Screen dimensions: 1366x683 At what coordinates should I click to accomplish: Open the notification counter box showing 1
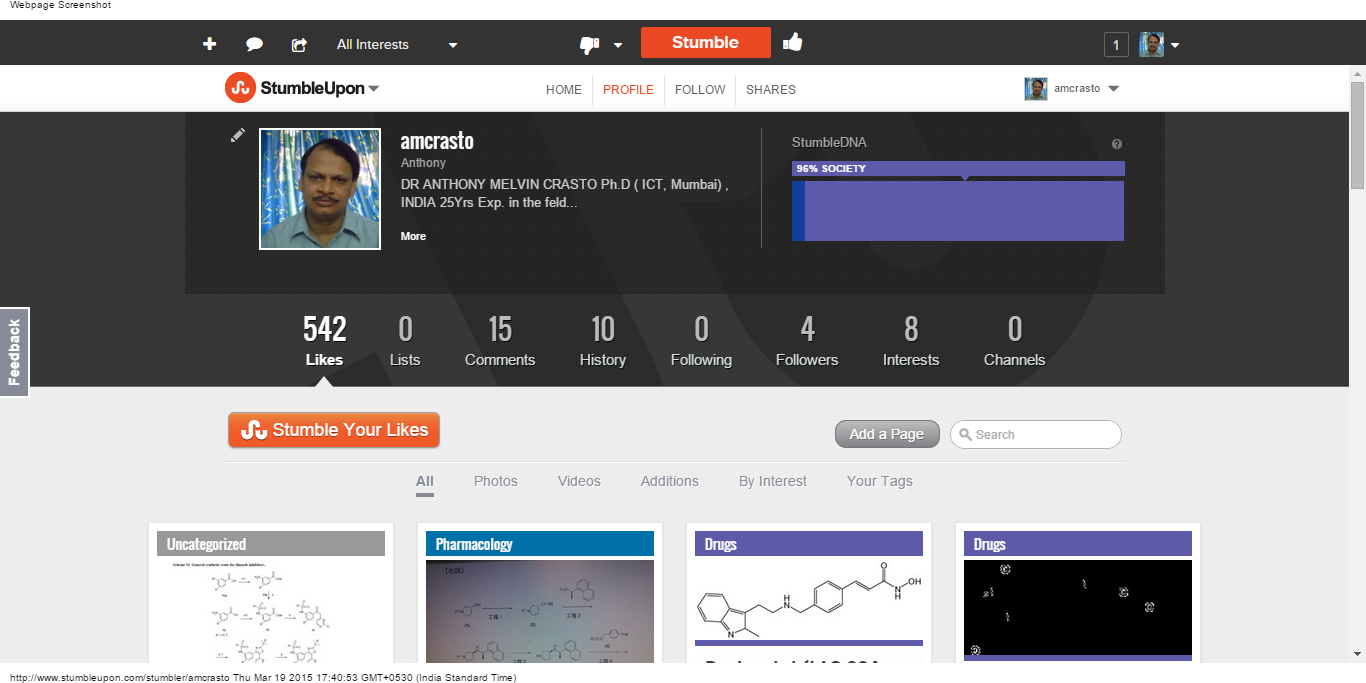pyautogui.click(x=1116, y=44)
